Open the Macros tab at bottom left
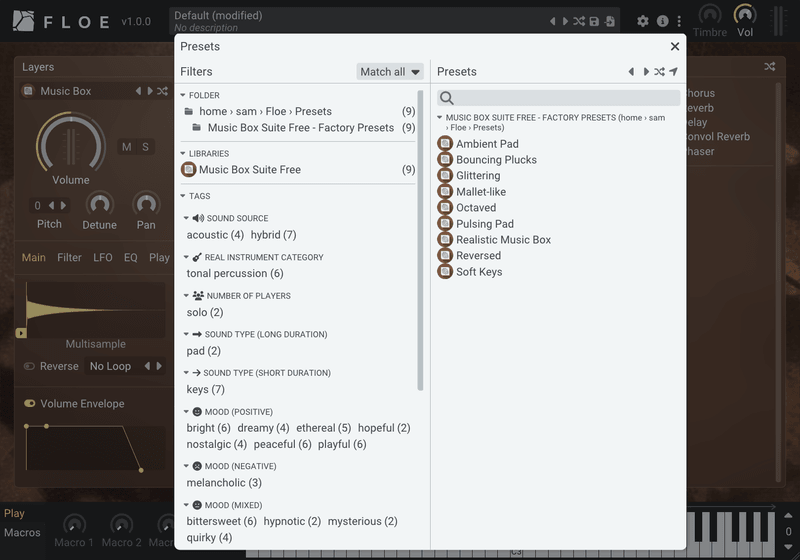The image size is (800, 560). [x=22, y=532]
